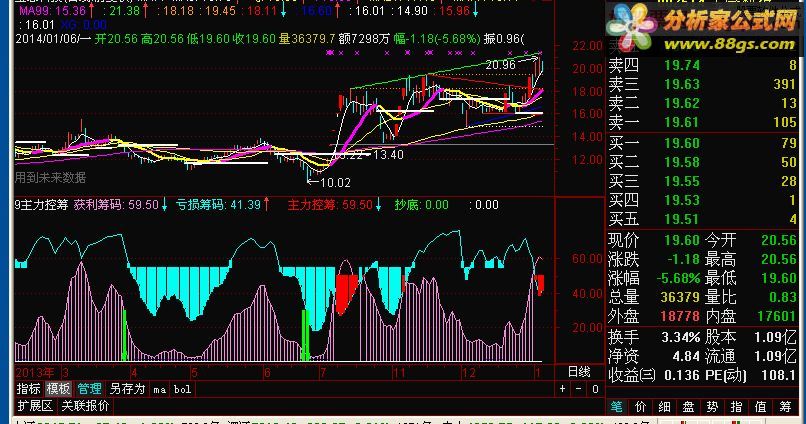Image resolution: width=806 pixels, height=424 pixels.
Task: Click the 总量 36379 volume value
Action: click(x=680, y=297)
